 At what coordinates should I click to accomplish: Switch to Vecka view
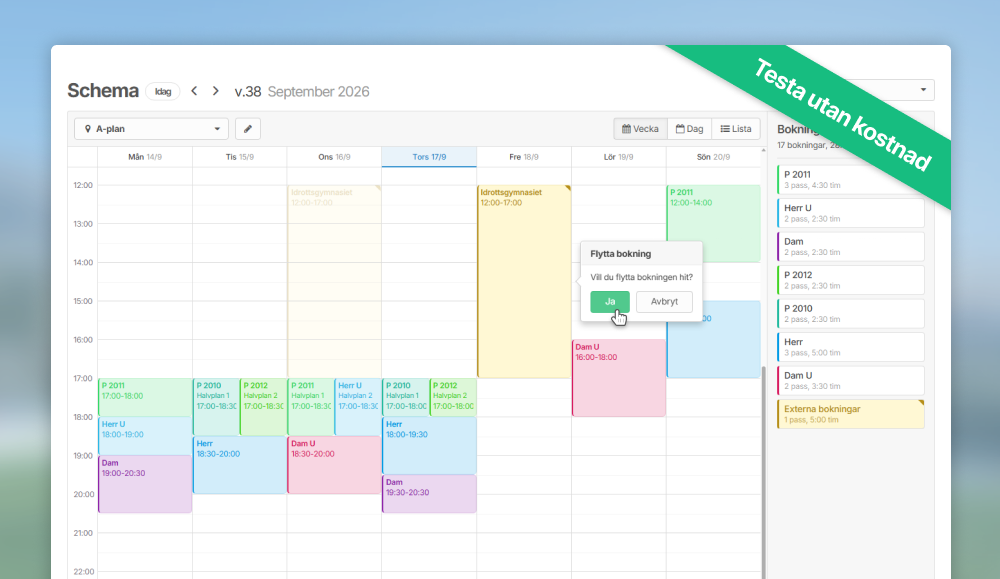click(x=640, y=129)
